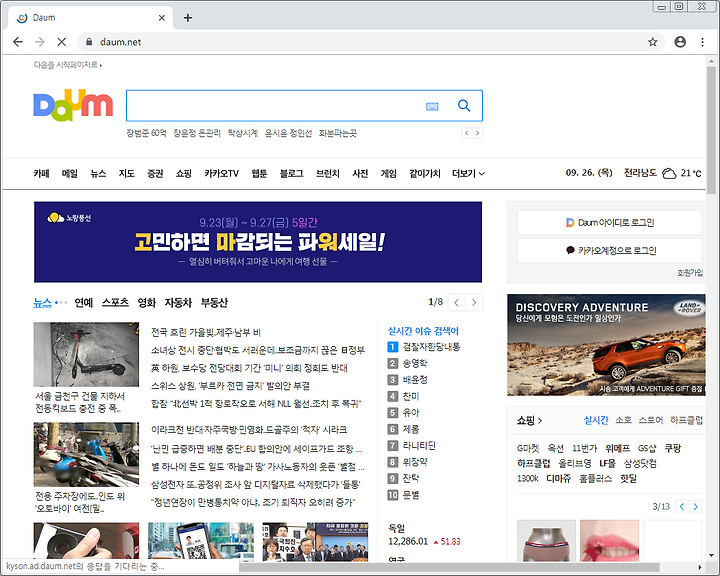The width and height of the screenshot is (720, 576).
Task: Click the cloudy weather icon
Action: pos(669,173)
